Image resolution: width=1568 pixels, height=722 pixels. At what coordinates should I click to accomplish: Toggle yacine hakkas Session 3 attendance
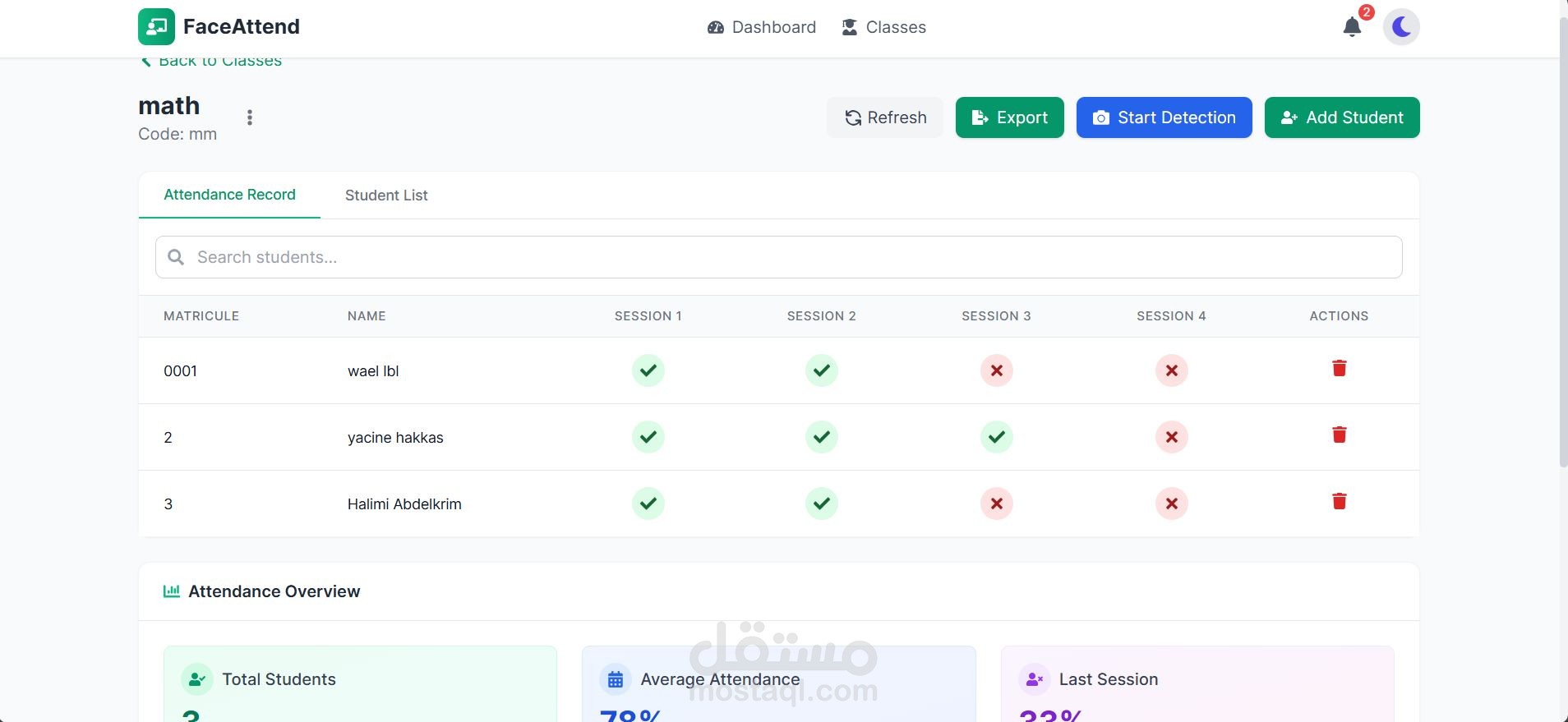point(996,437)
